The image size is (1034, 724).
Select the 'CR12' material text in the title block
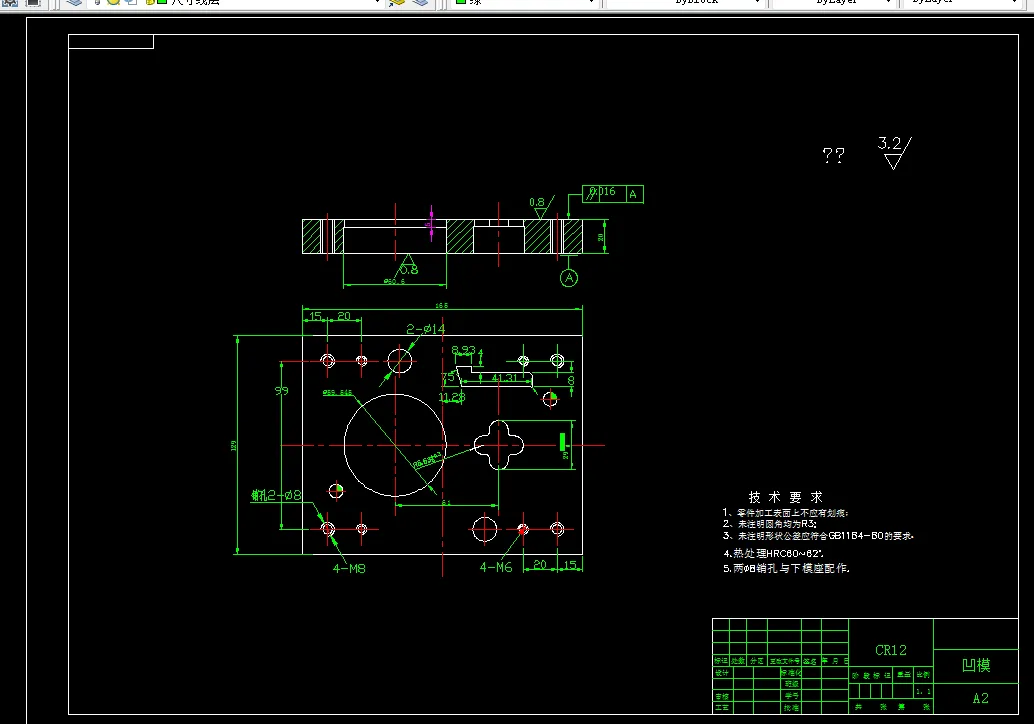pos(891,650)
